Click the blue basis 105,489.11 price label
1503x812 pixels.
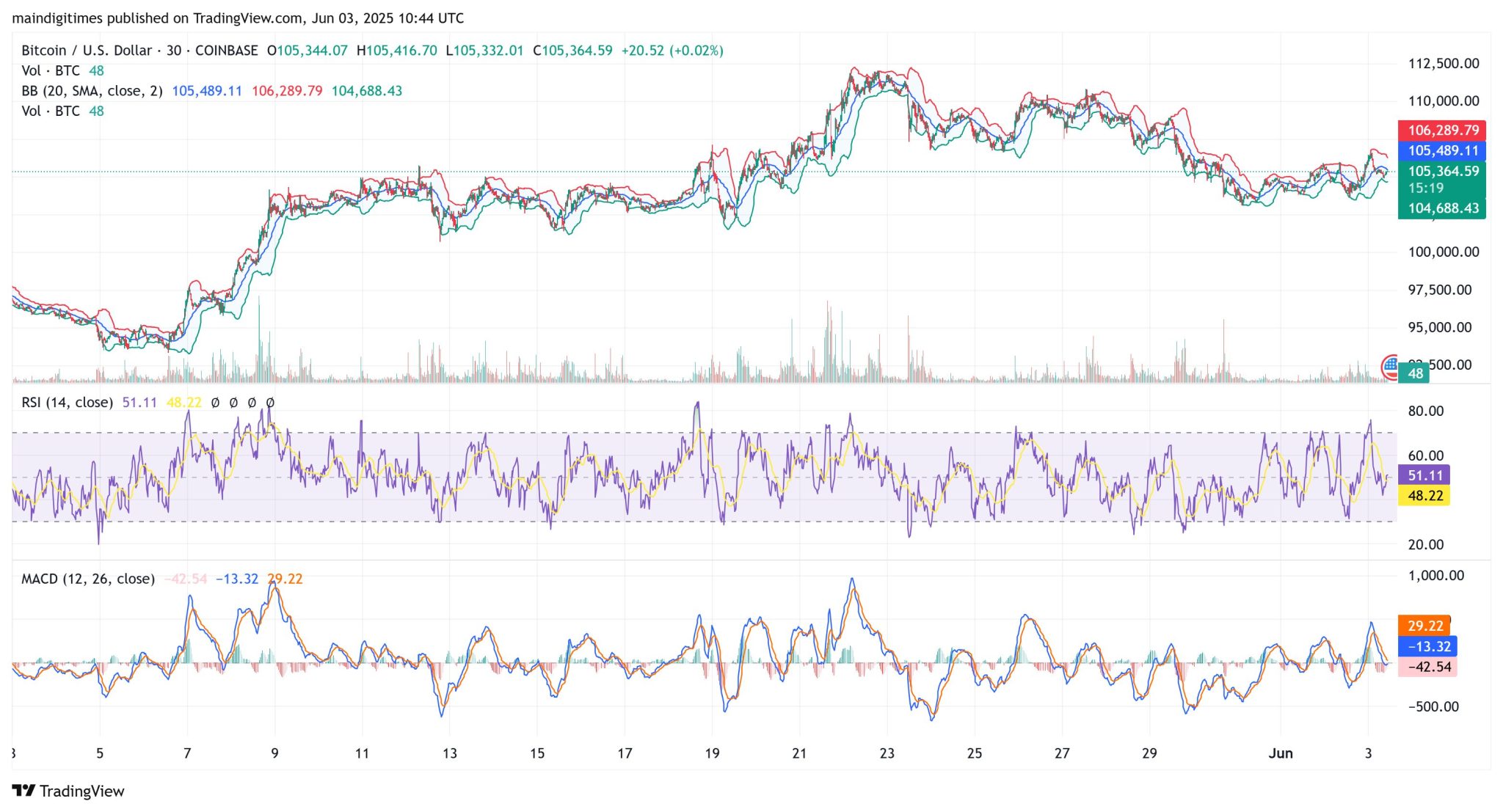pos(1442,150)
